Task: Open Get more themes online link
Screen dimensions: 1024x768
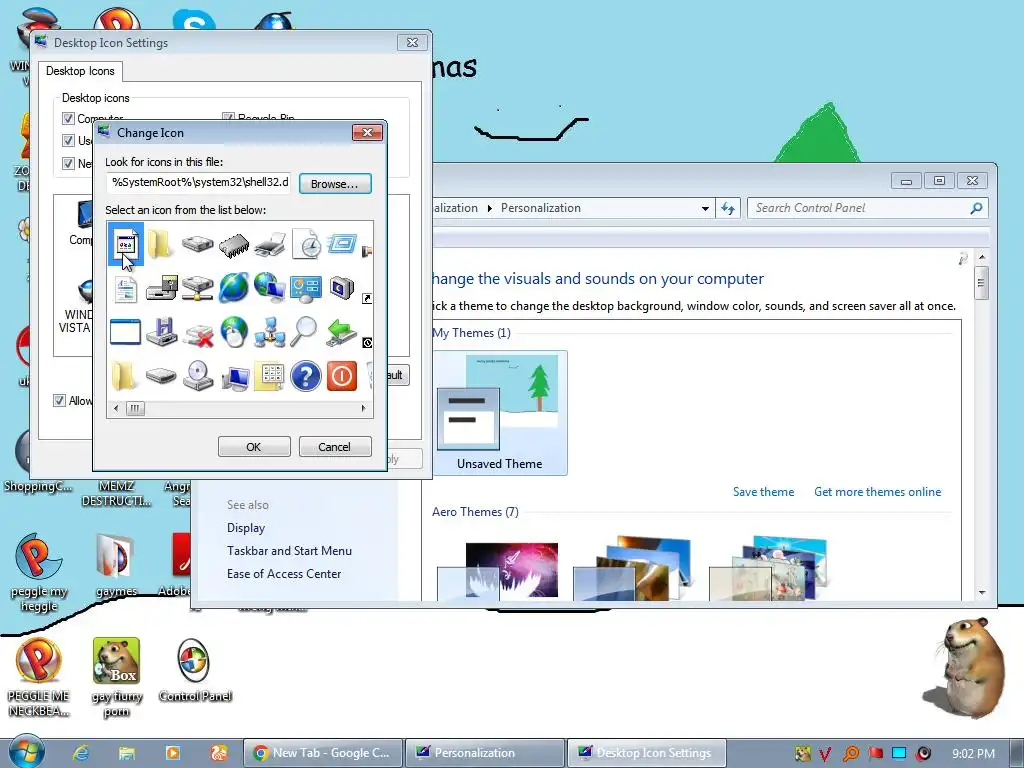Action: pos(878,492)
